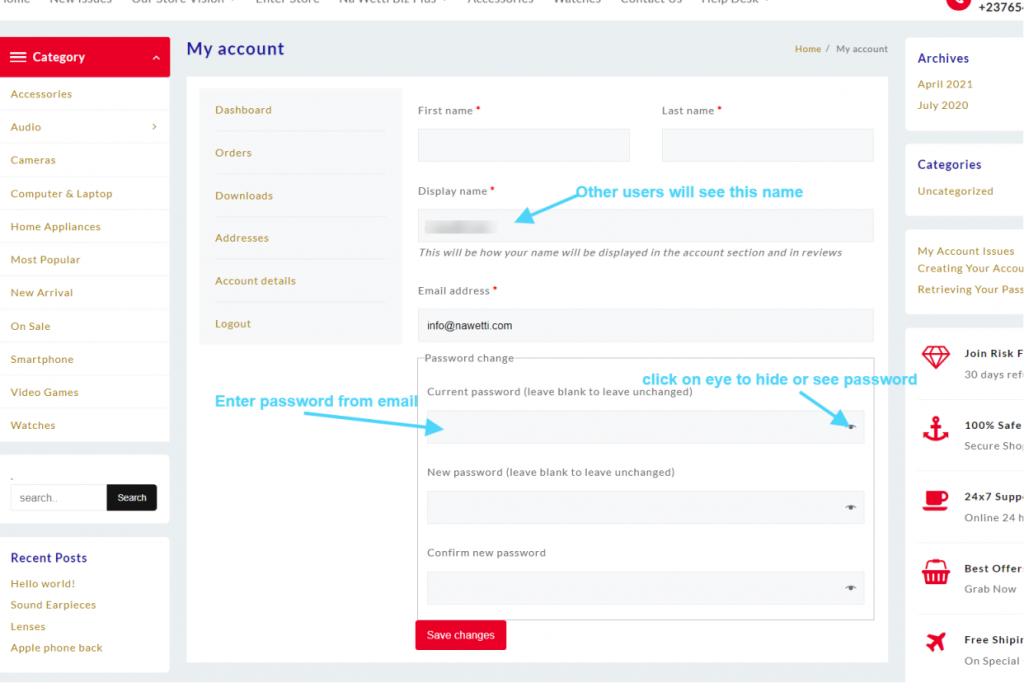Click the hamburger icon beside Category
The image size is (1024, 683).
18,57
